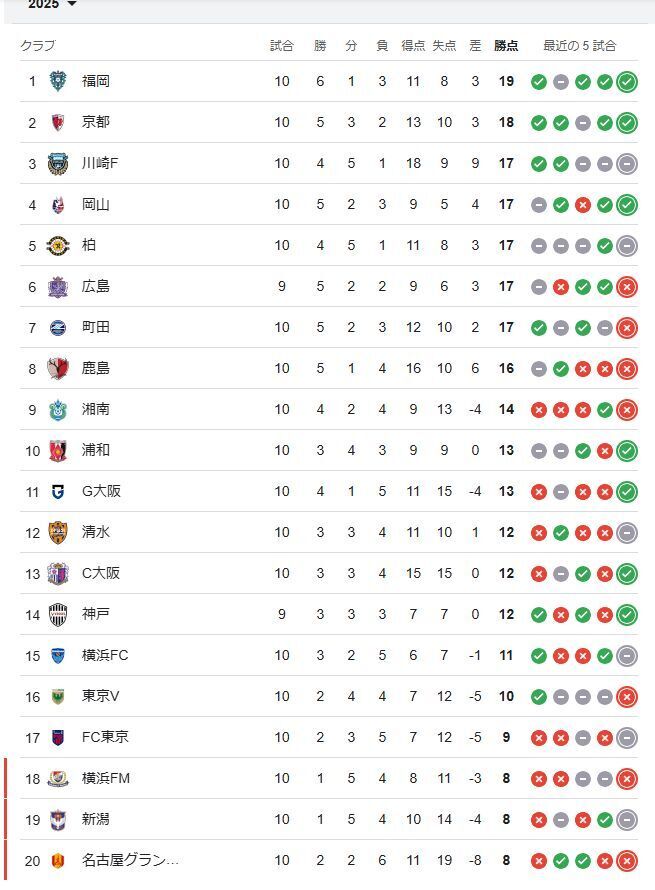
Task: Click the 神戸 club crest icon
Action: point(58,615)
